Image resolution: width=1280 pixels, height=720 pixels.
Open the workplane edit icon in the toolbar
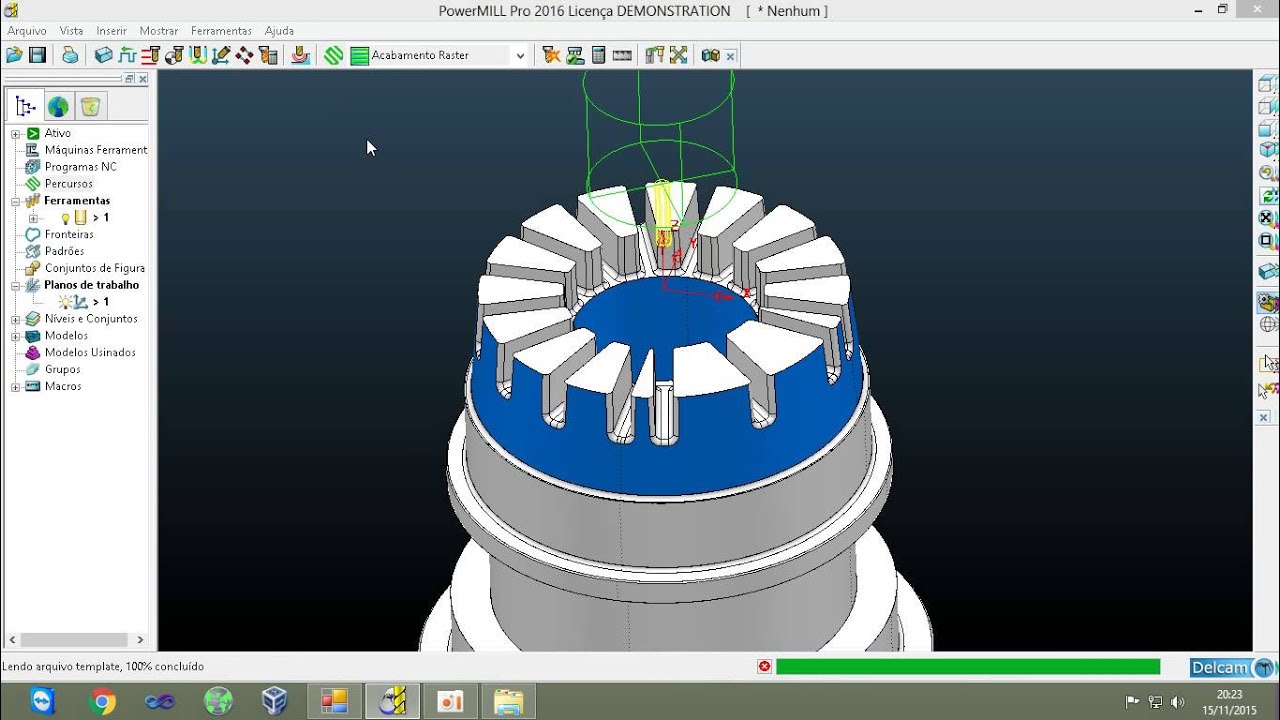click(221, 55)
